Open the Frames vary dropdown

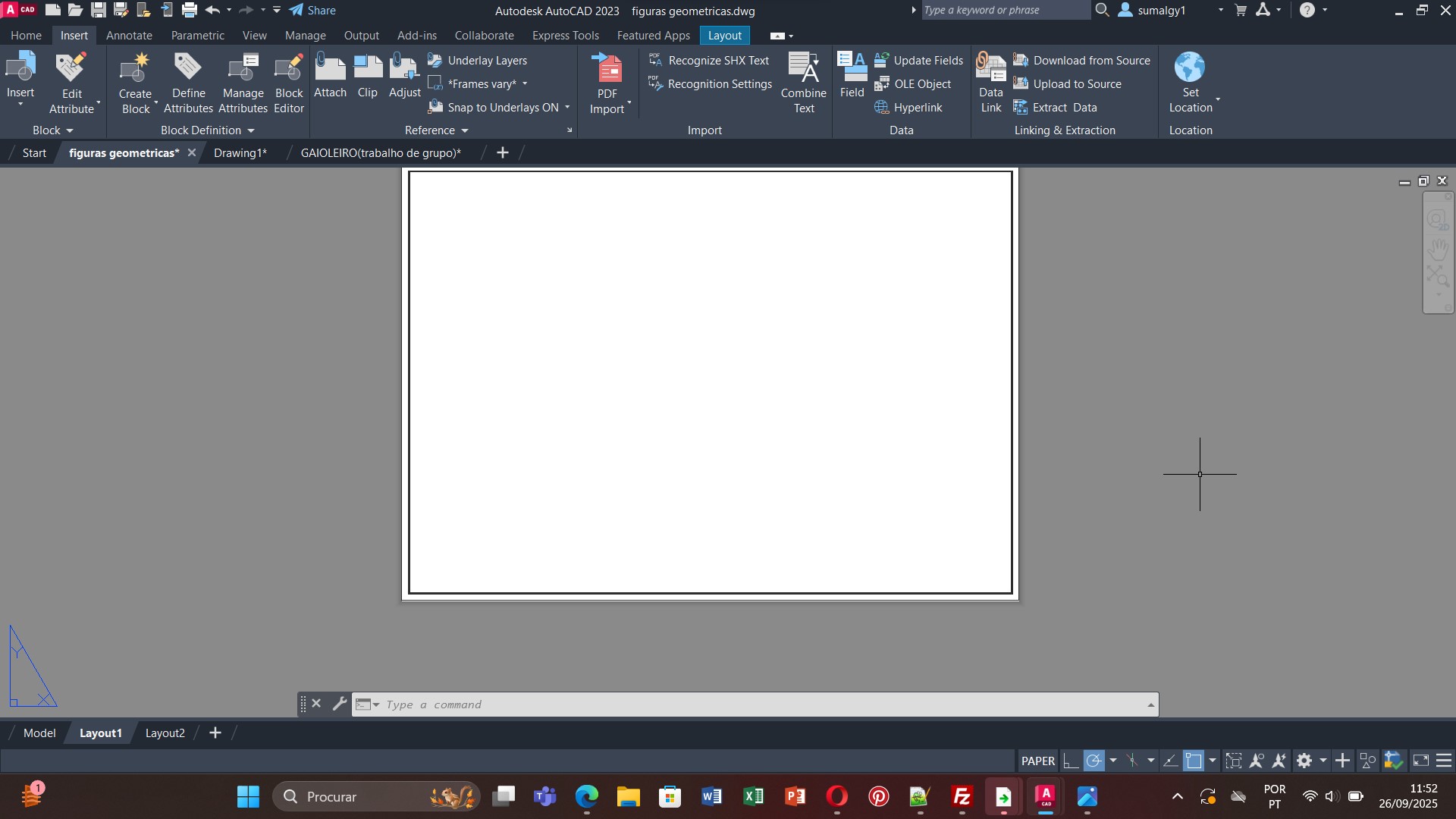point(524,84)
